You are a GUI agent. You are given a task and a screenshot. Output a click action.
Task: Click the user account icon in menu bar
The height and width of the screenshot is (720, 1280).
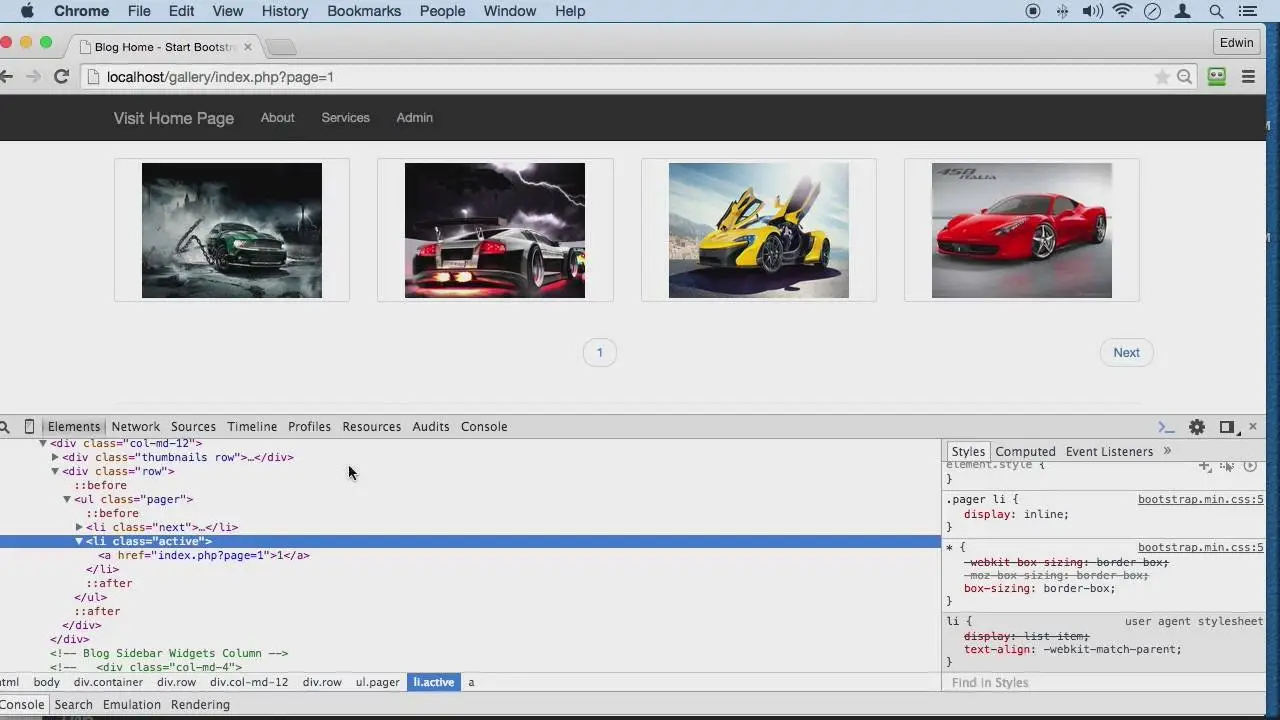(1184, 11)
